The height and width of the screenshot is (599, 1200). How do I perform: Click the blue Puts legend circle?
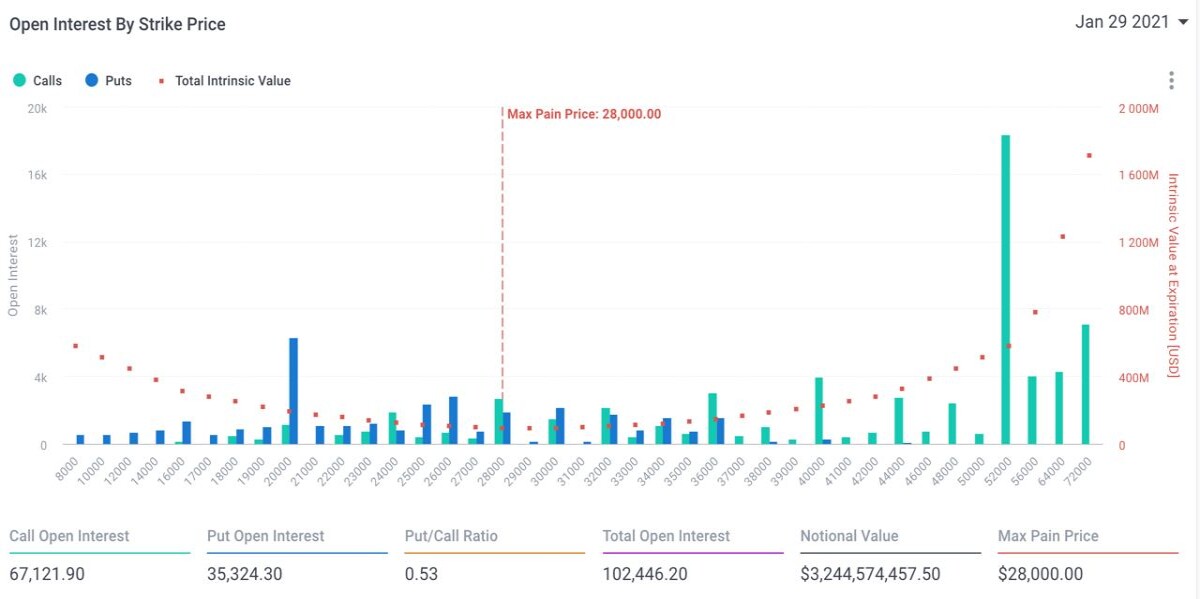tap(91, 80)
